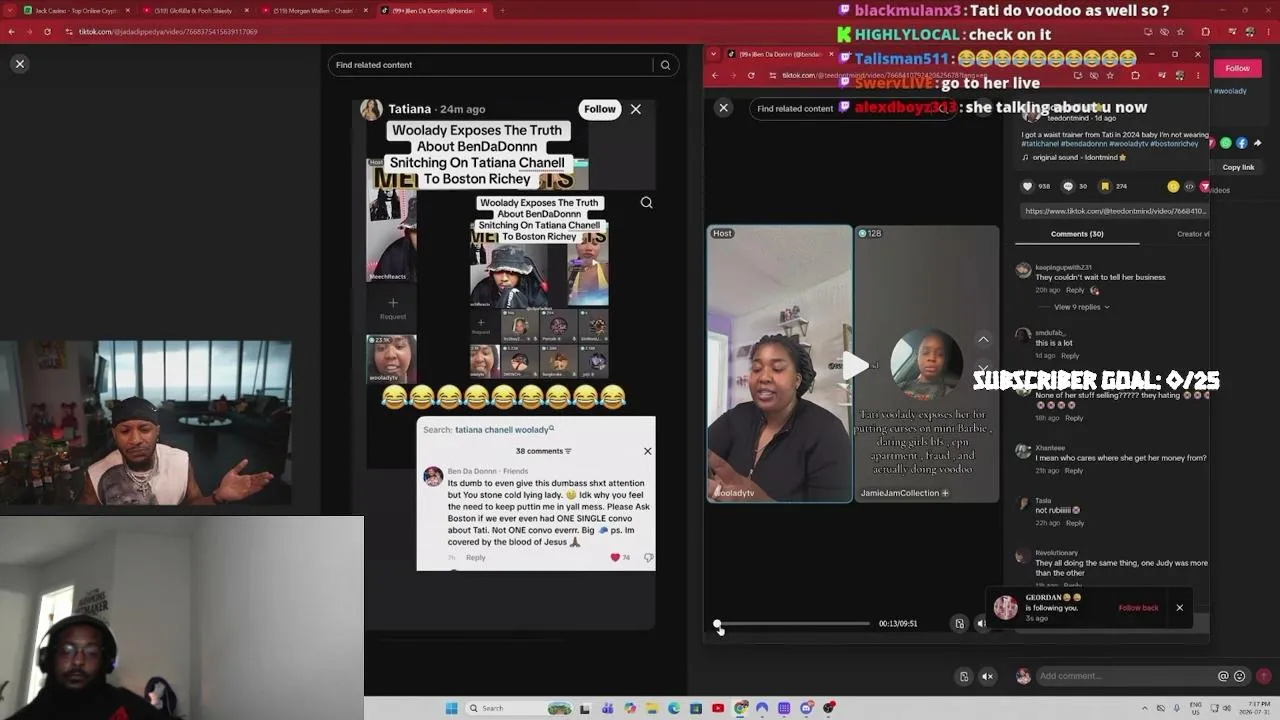Reply to the "this is a lot" comment
Viewport: 1280px width, 720px height.
coord(1070,356)
